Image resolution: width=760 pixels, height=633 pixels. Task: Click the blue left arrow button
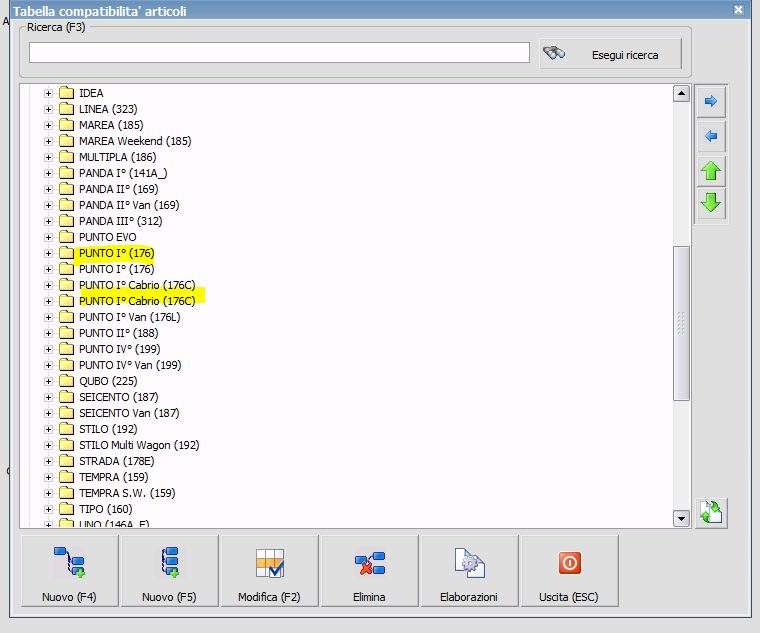[711, 136]
